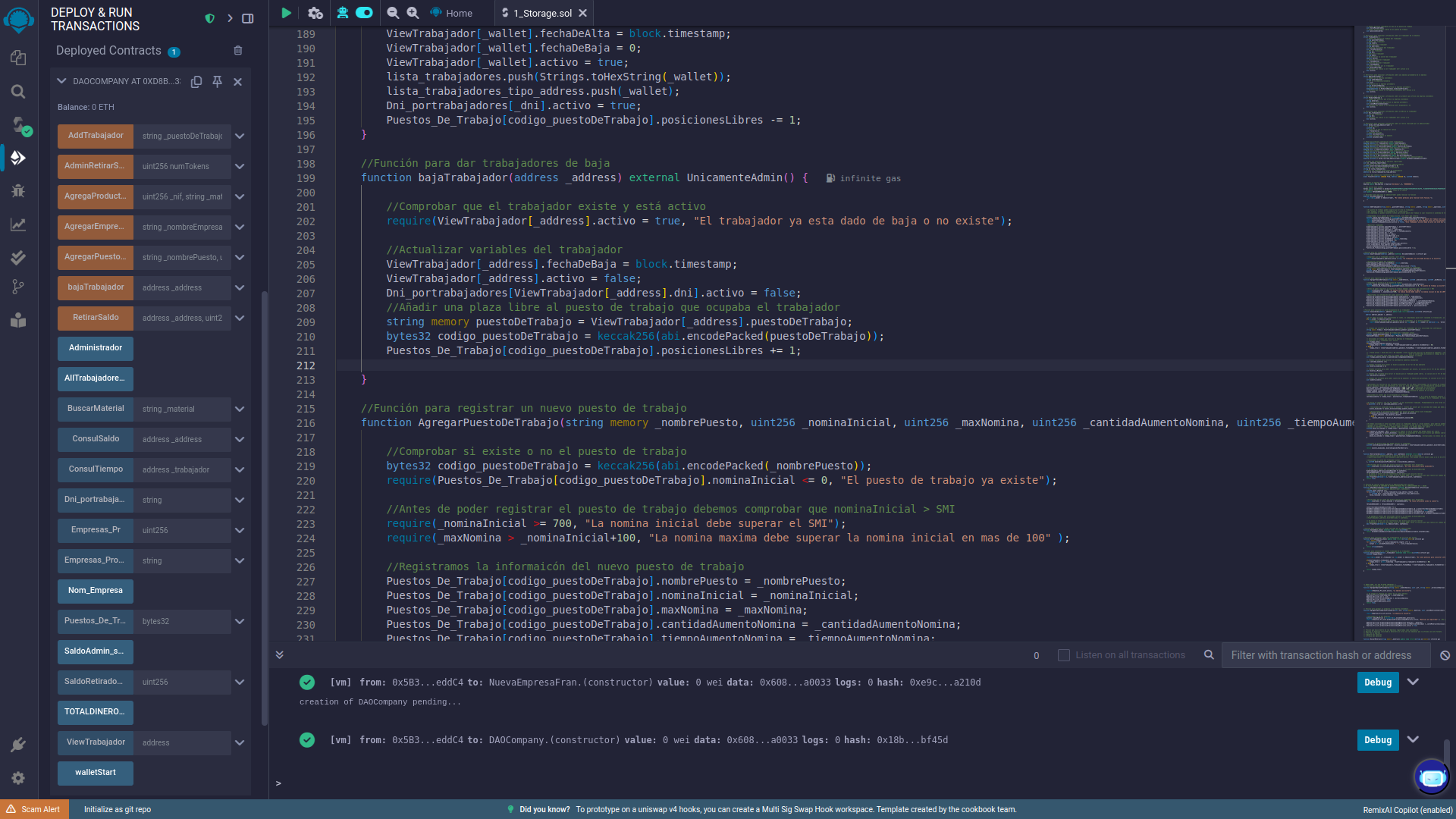Call the AllTrabajadore... function
The height and width of the screenshot is (819, 1456).
(96, 378)
